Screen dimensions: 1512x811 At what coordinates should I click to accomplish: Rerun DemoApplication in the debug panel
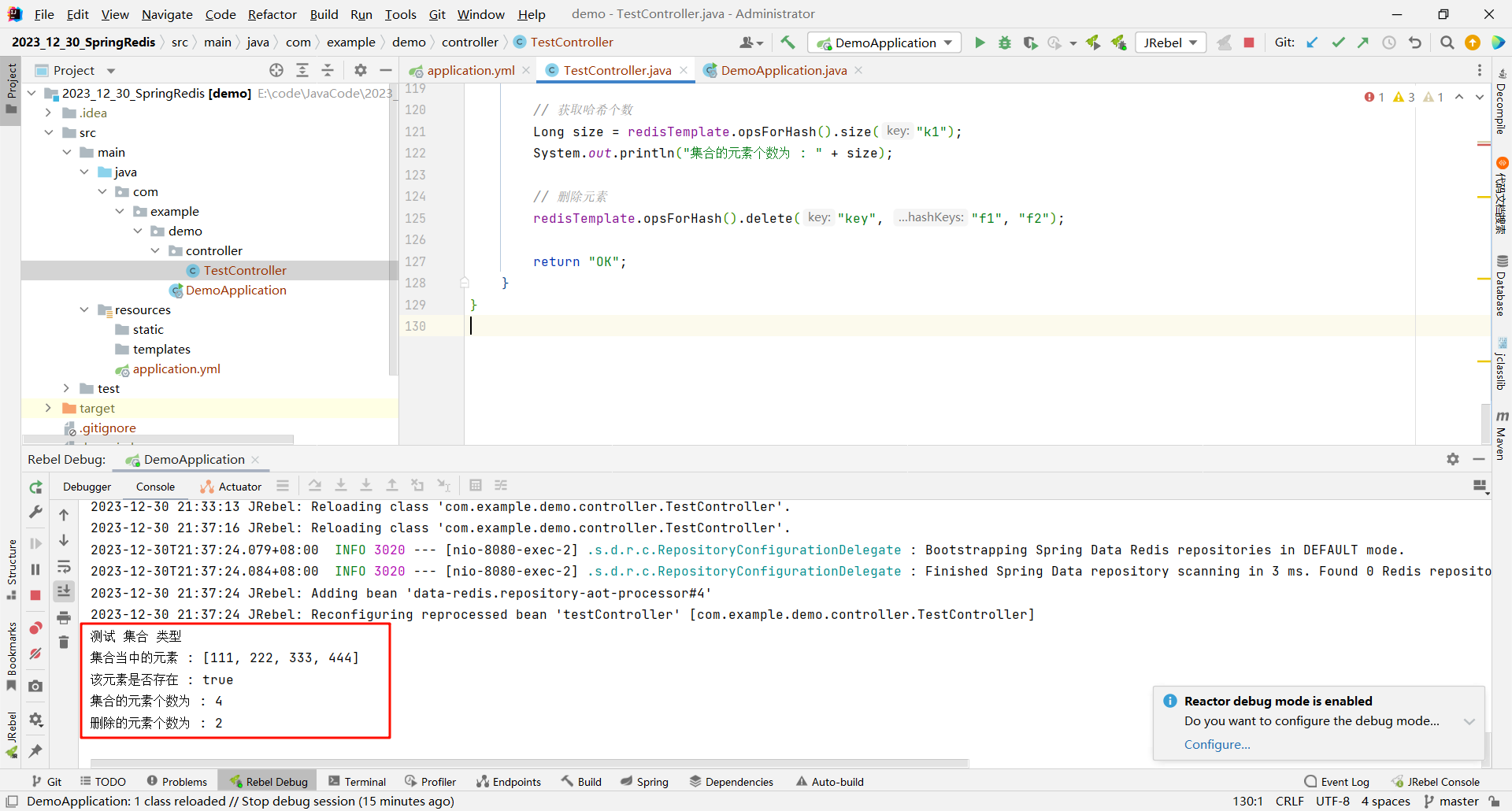[x=35, y=487]
